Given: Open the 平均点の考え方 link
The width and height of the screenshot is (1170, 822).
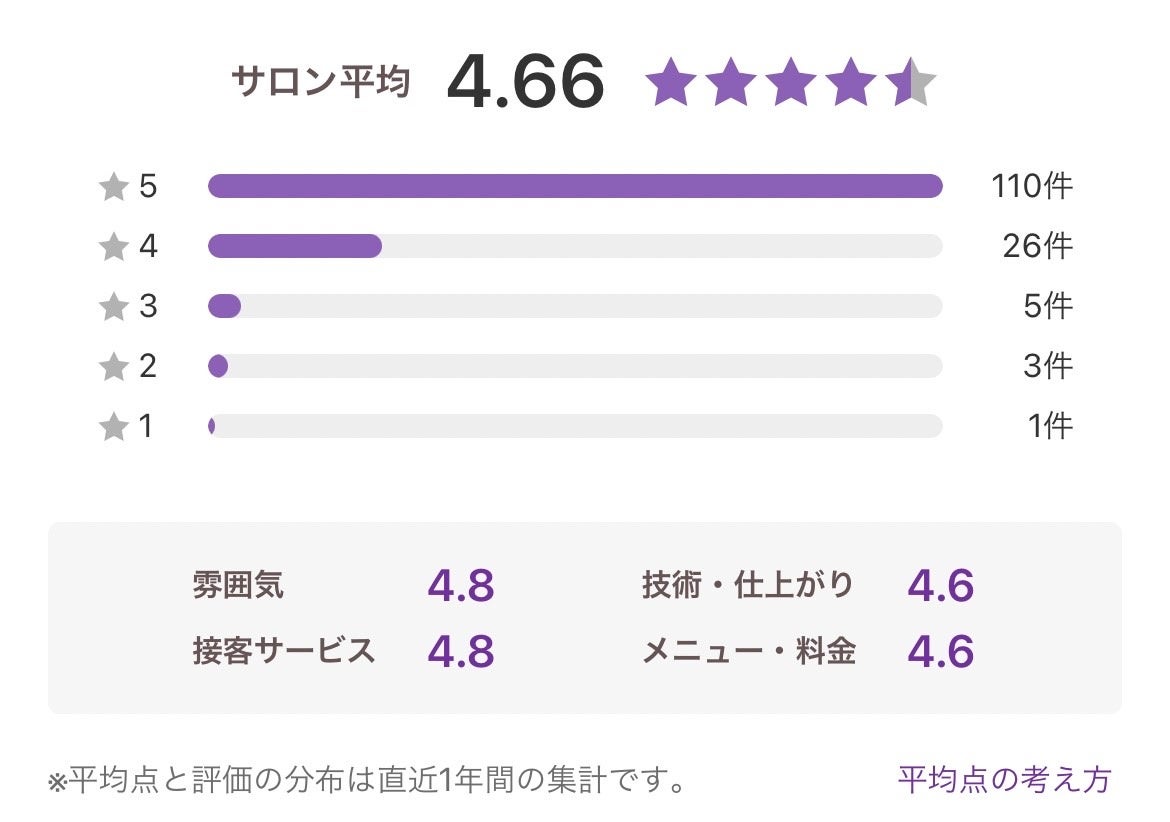Looking at the screenshot, I should (1004, 779).
